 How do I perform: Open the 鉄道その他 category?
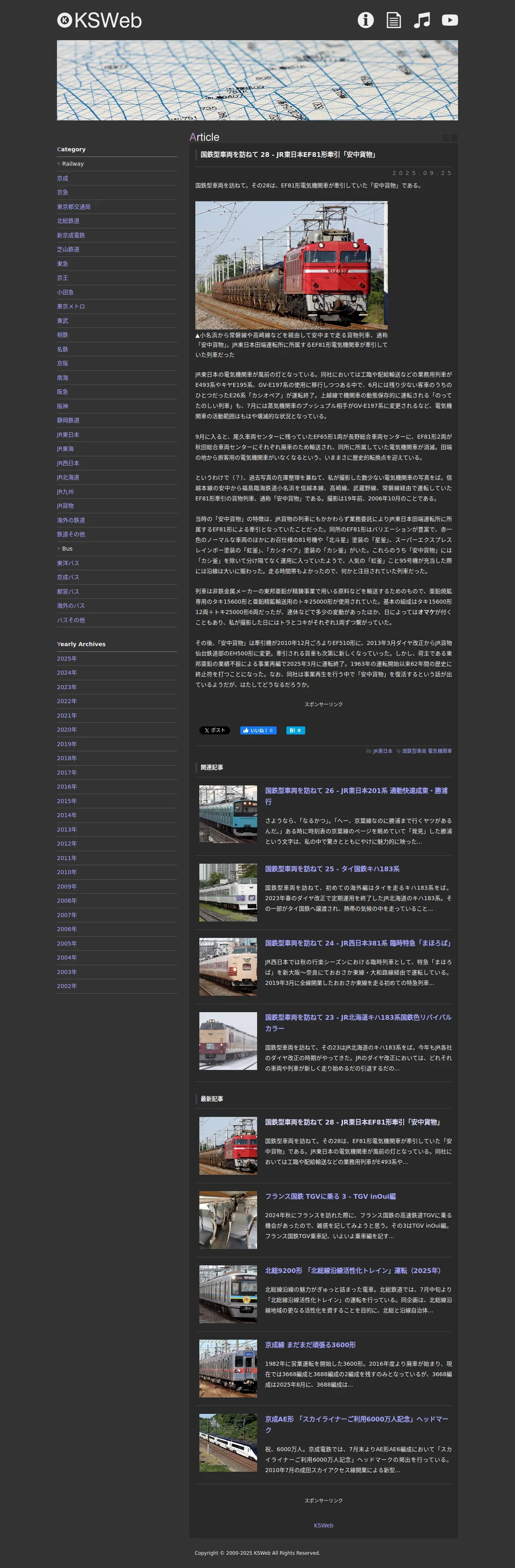click(x=71, y=534)
